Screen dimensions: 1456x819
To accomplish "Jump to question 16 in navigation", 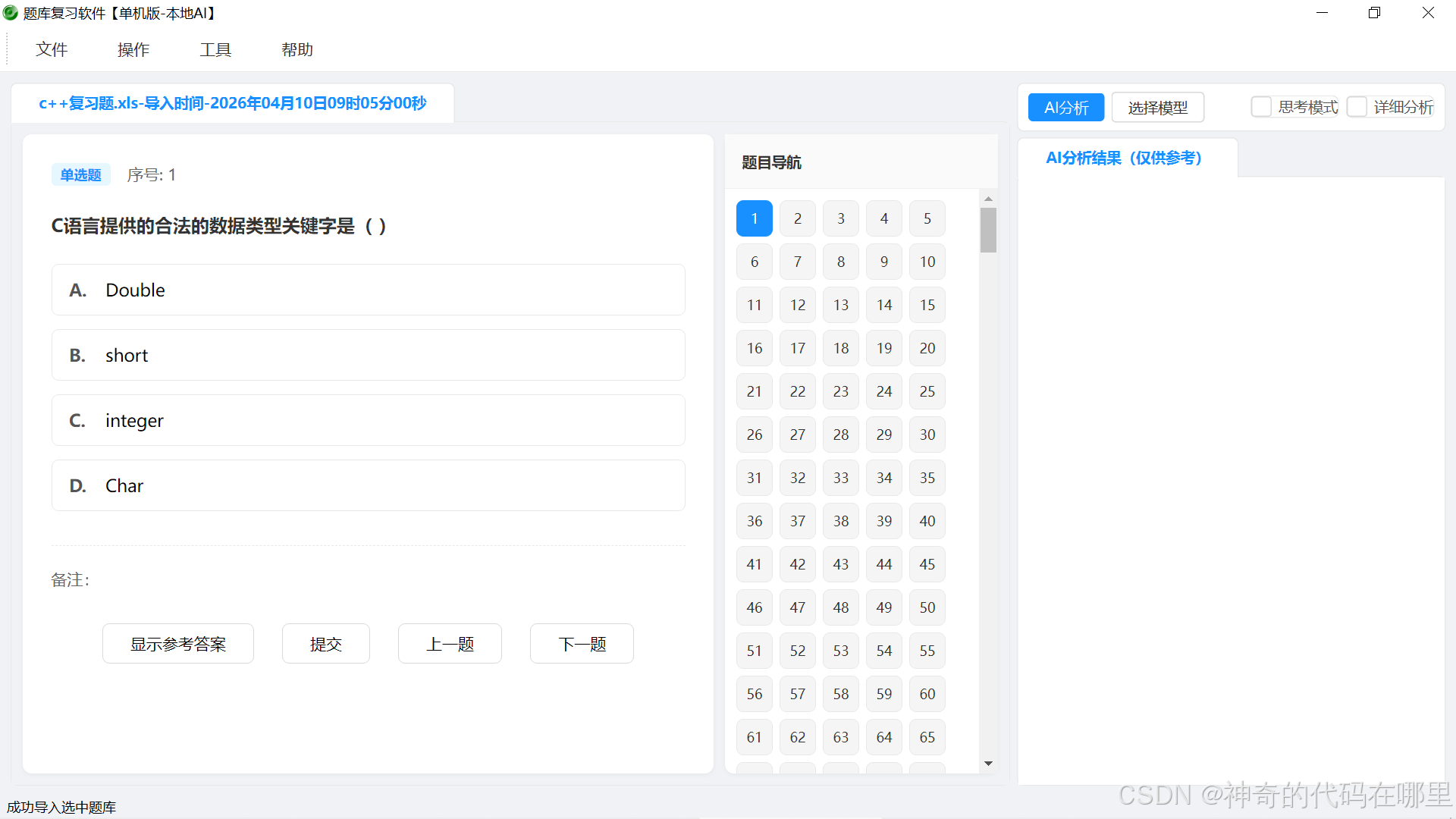I will pos(755,348).
